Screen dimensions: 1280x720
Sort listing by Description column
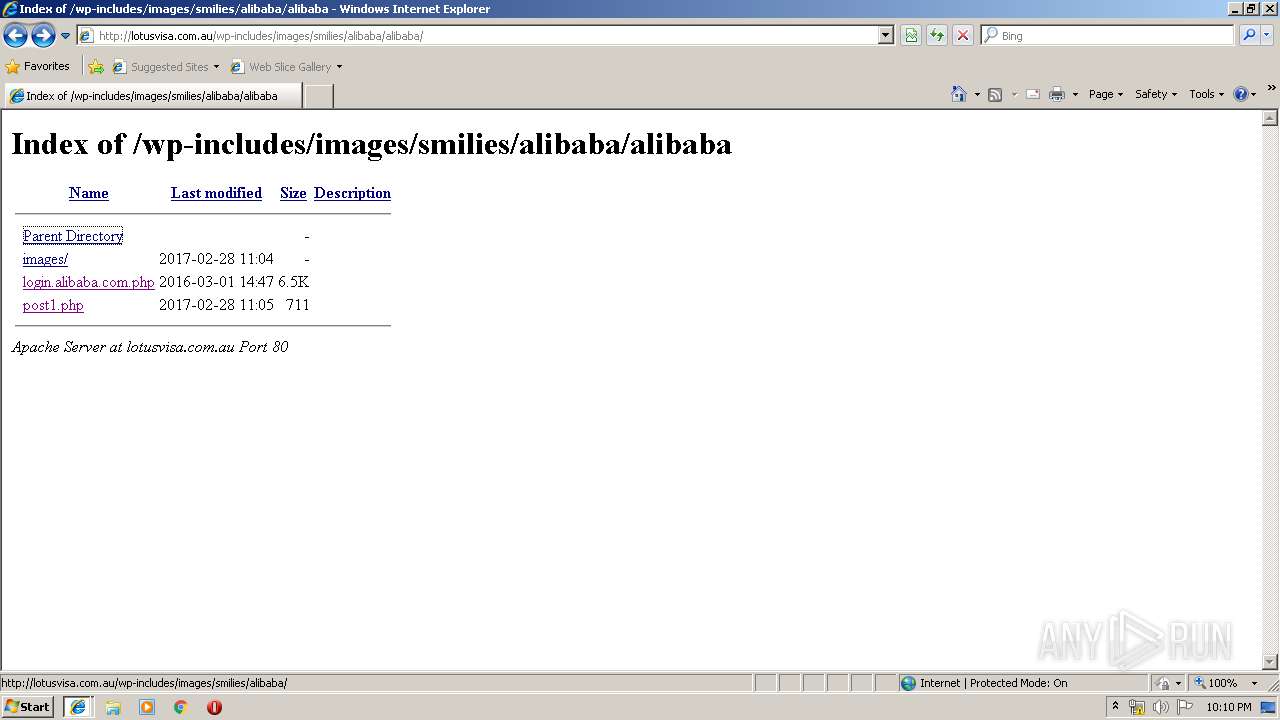coord(352,193)
